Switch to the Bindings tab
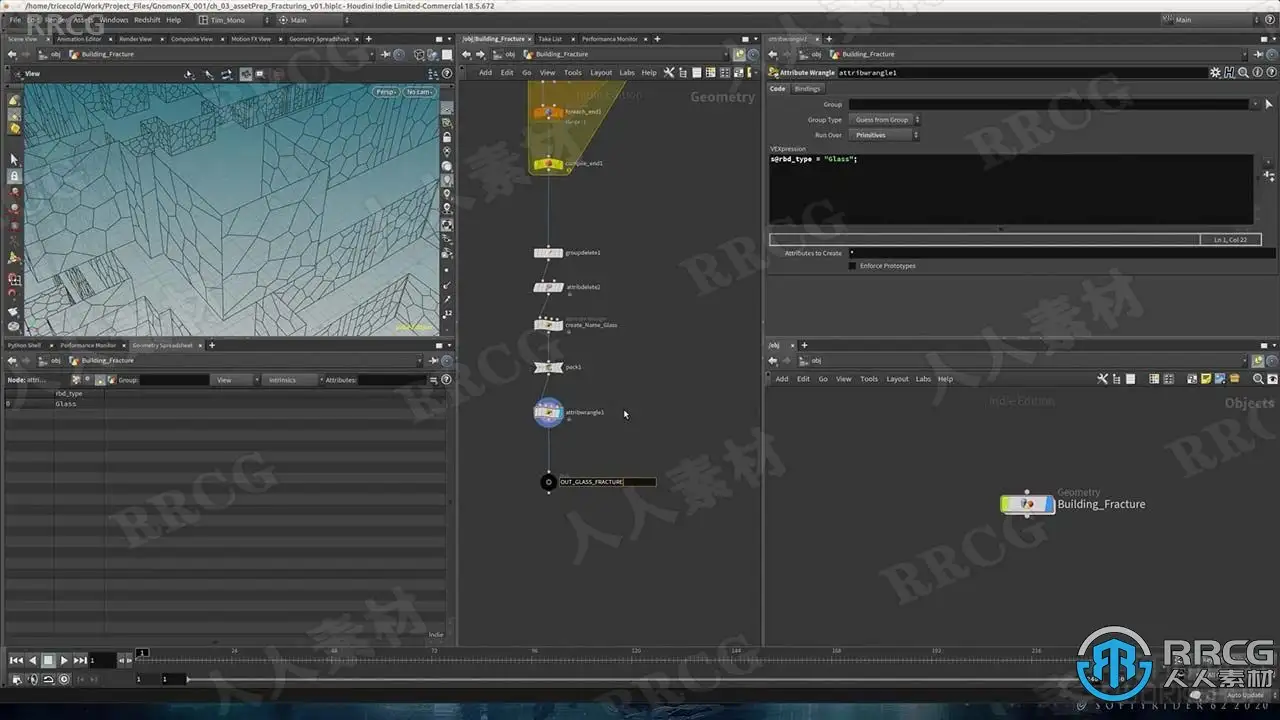The height and width of the screenshot is (720, 1280). (x=807, y=89)
